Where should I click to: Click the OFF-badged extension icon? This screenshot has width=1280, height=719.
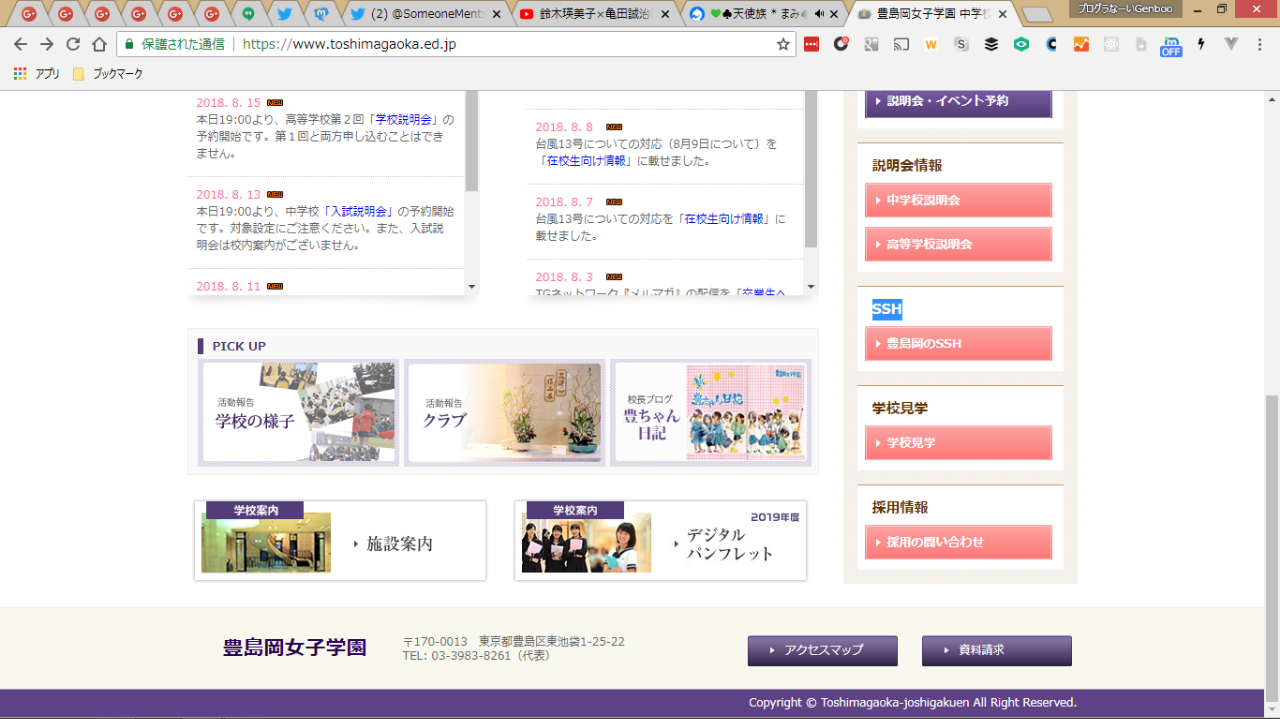[x=1170, y=46]
